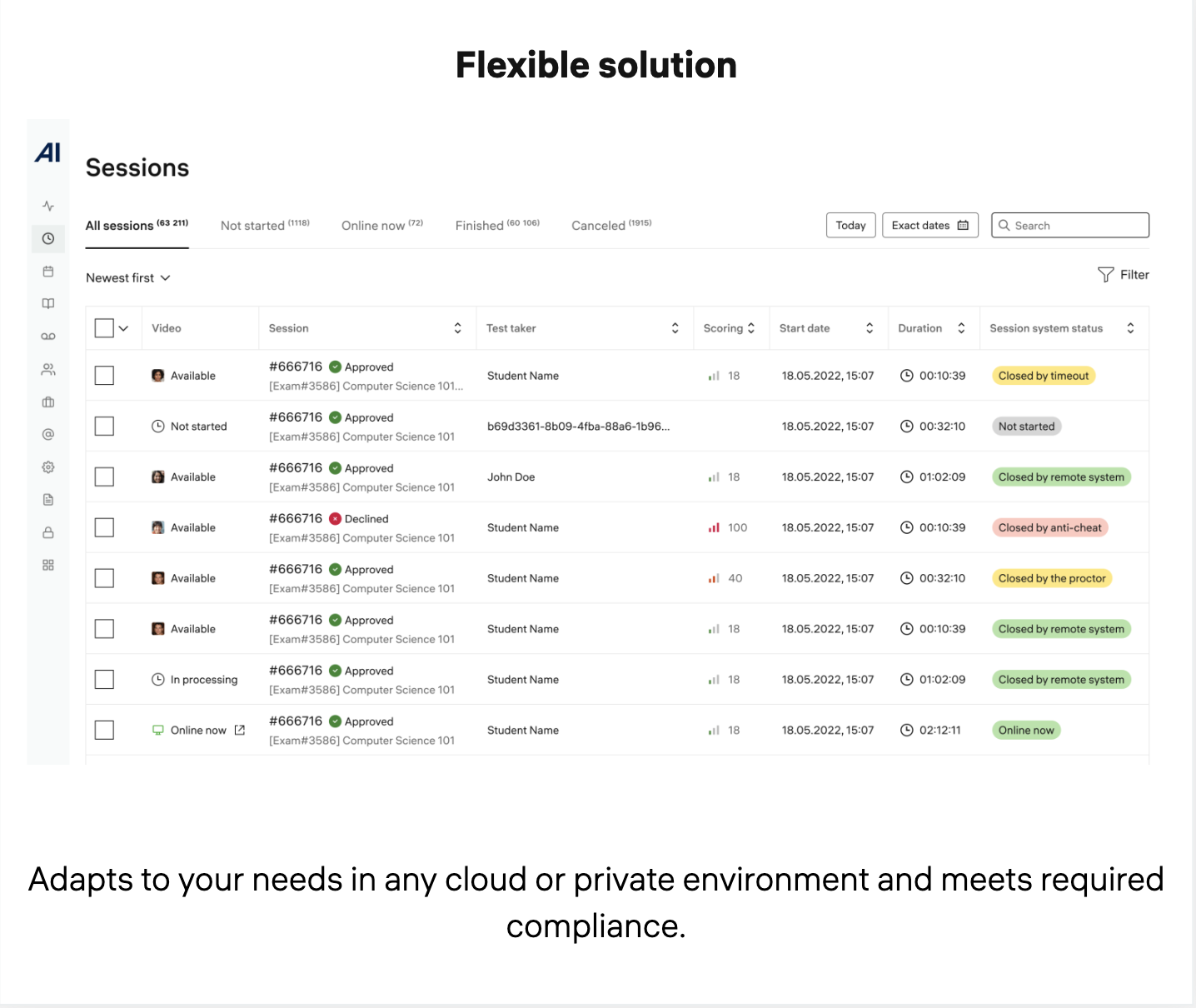Open the Filter options
This screenshot has height=1008, width=1196.
[x=1124, y=274]
